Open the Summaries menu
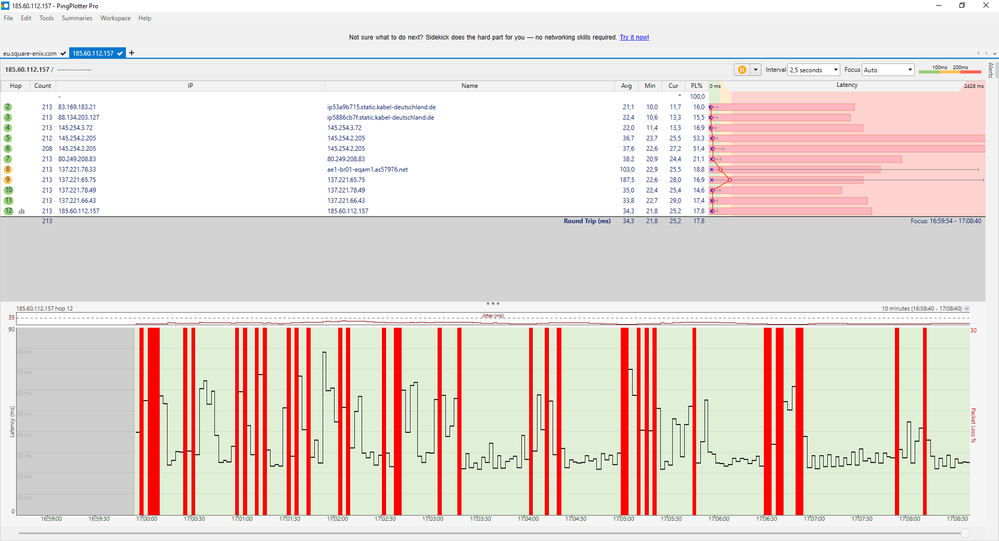This screenshot has width=999, height=541. pos(76,18)
